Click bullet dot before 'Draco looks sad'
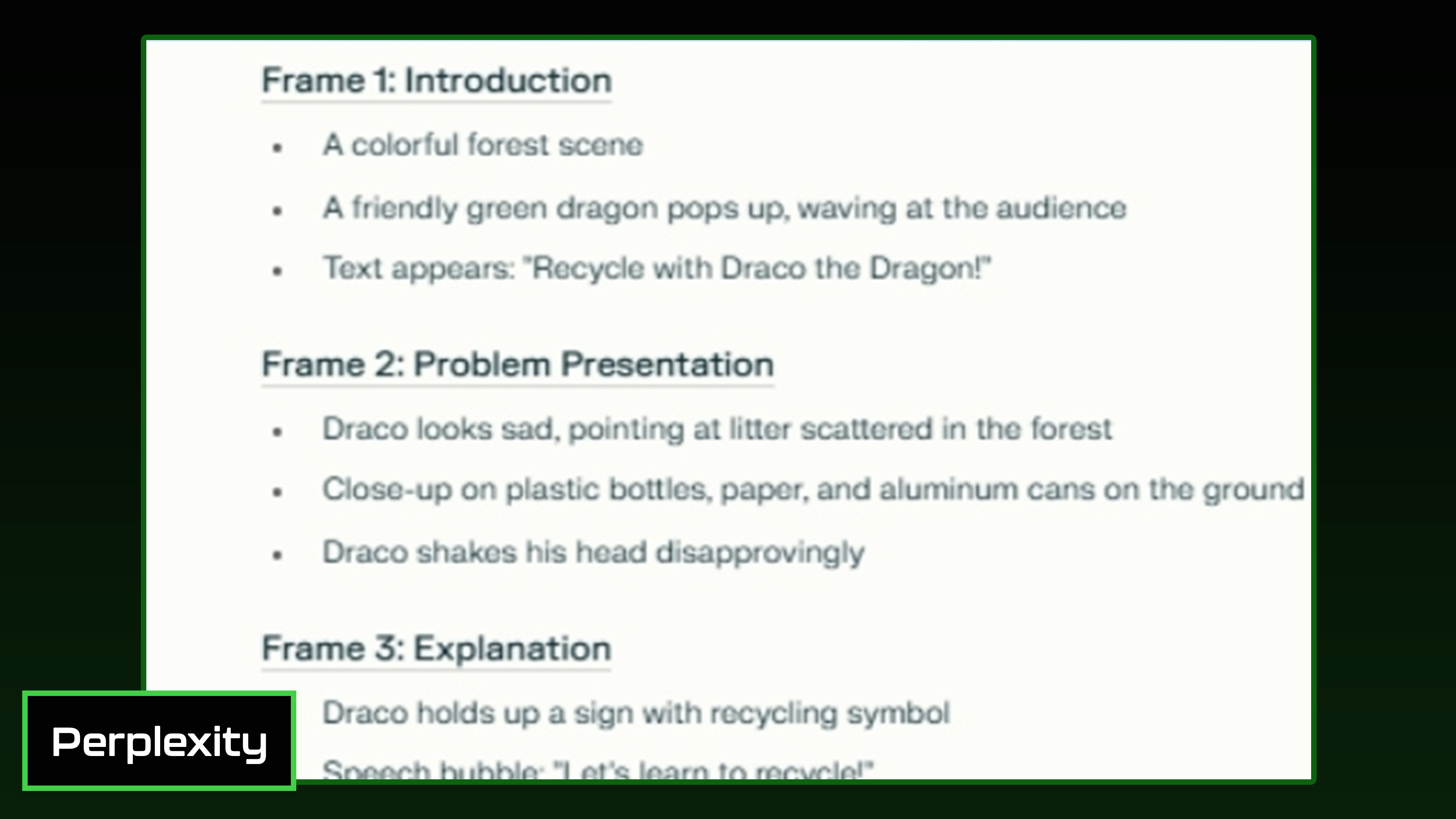 pyautogui.click(x=277, y=432)
